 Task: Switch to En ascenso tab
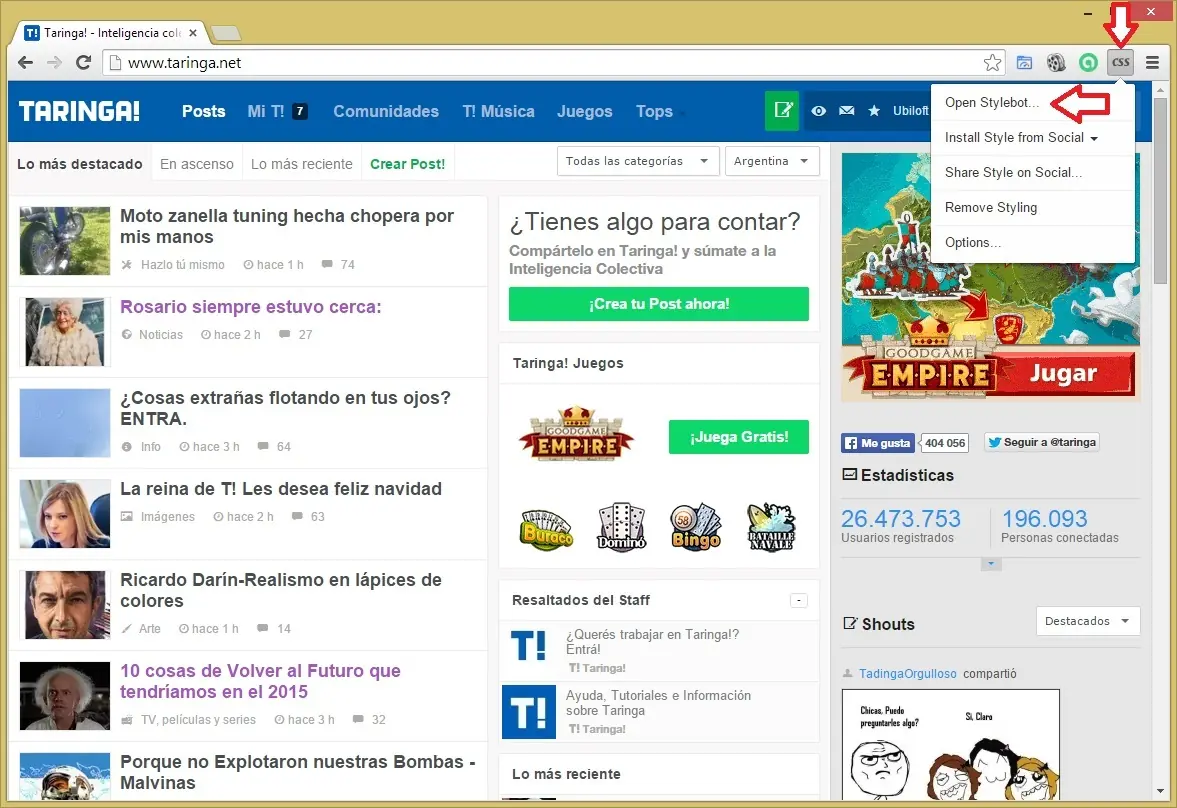pyautogui.click(x=197, y=164)
